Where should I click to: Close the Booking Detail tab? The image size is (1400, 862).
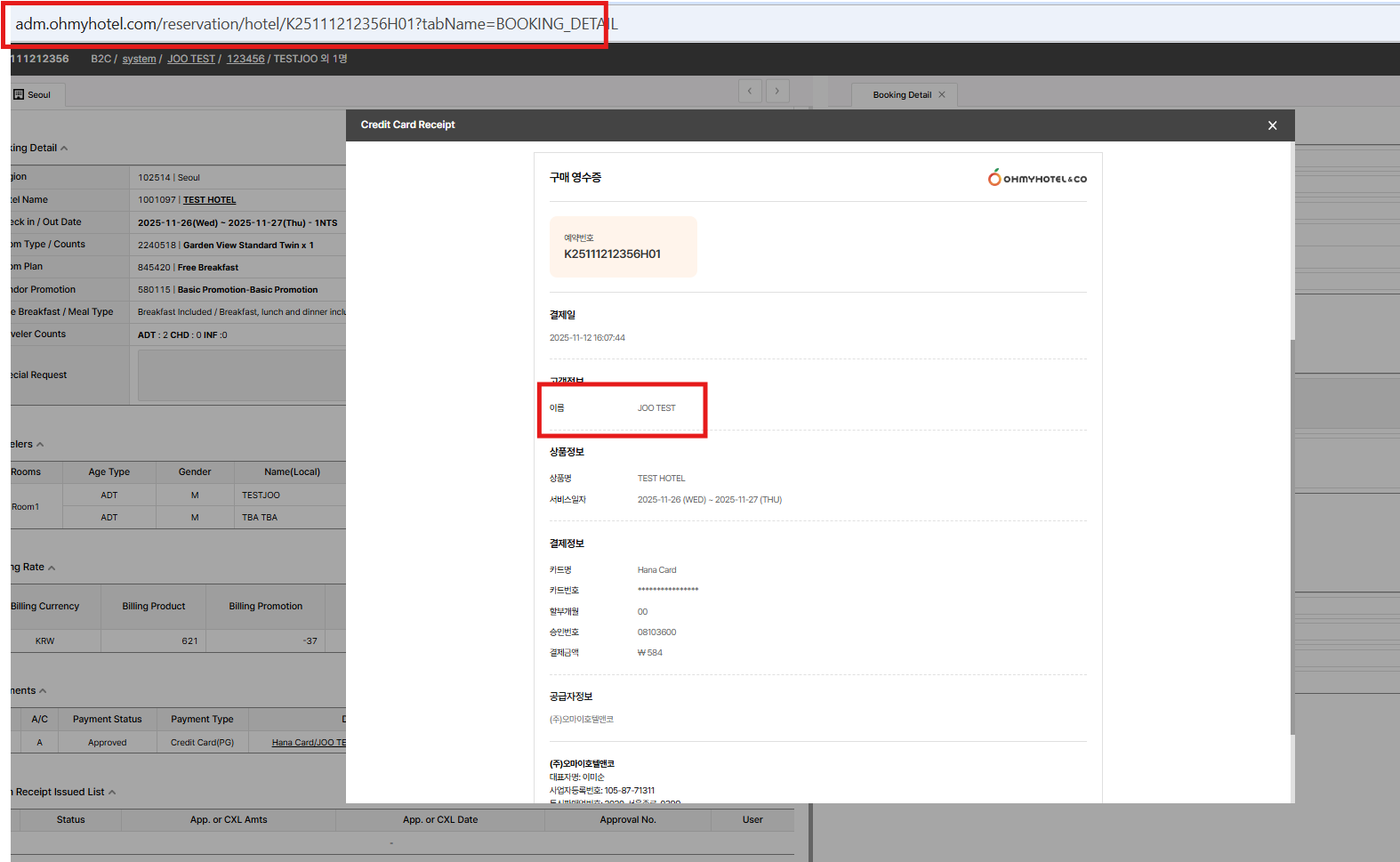(x=942, y=94)
